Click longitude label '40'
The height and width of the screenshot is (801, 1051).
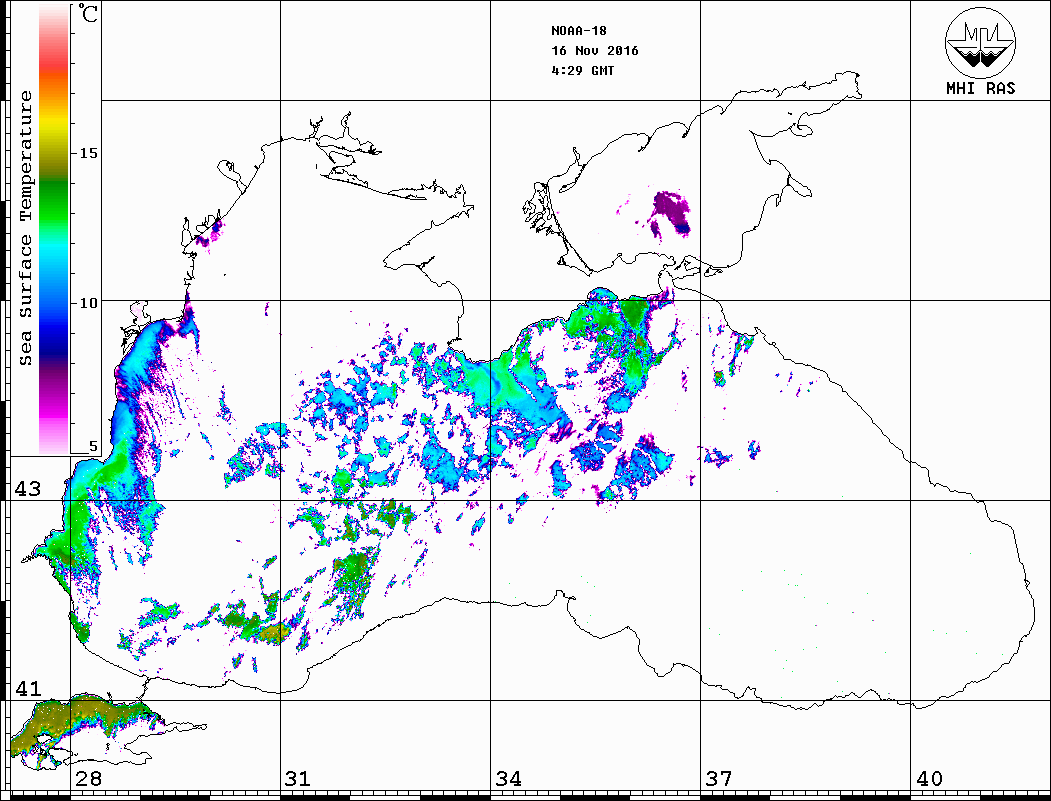(x=929, y=779)
